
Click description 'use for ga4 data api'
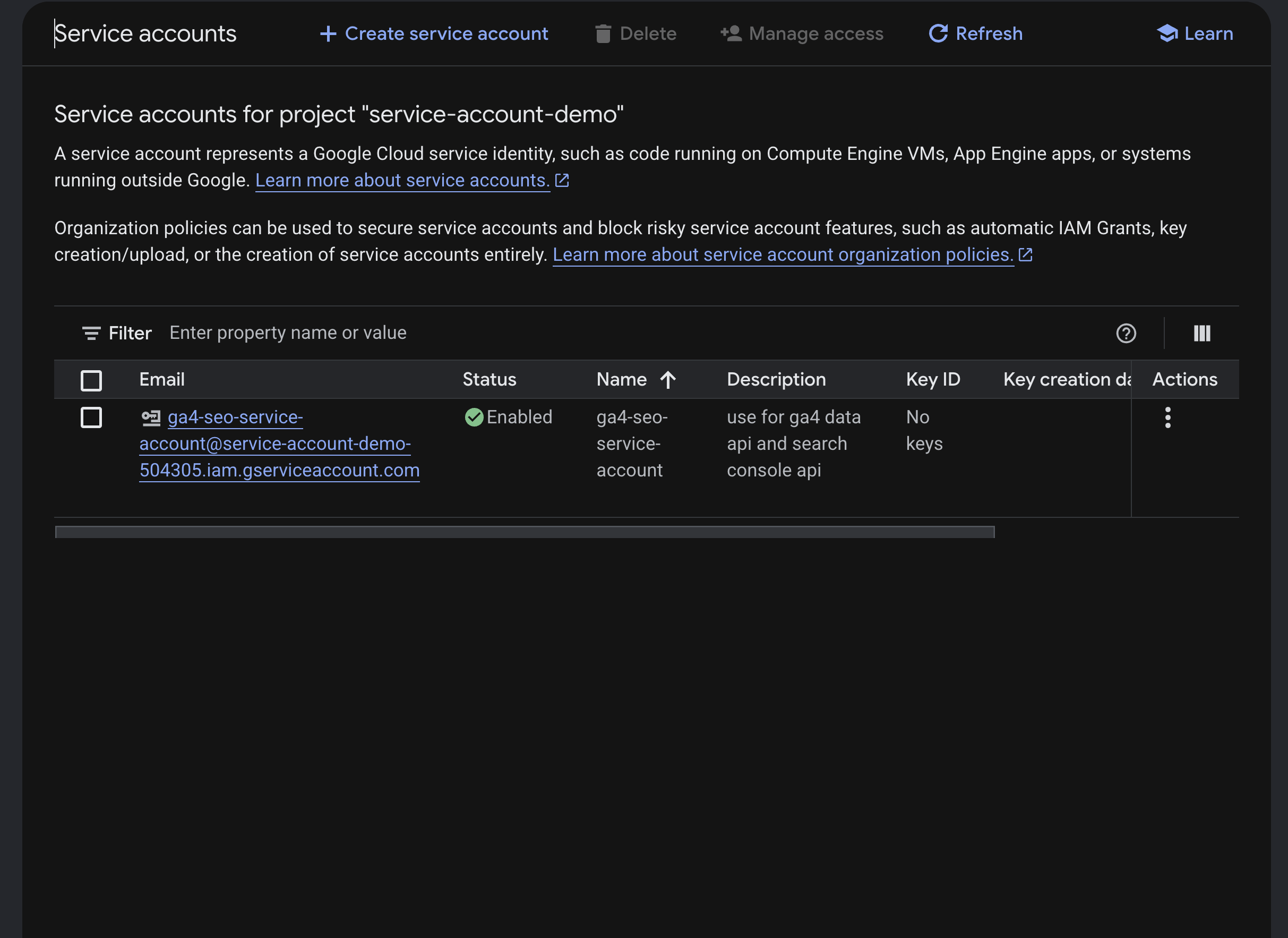tap(794, 444)
